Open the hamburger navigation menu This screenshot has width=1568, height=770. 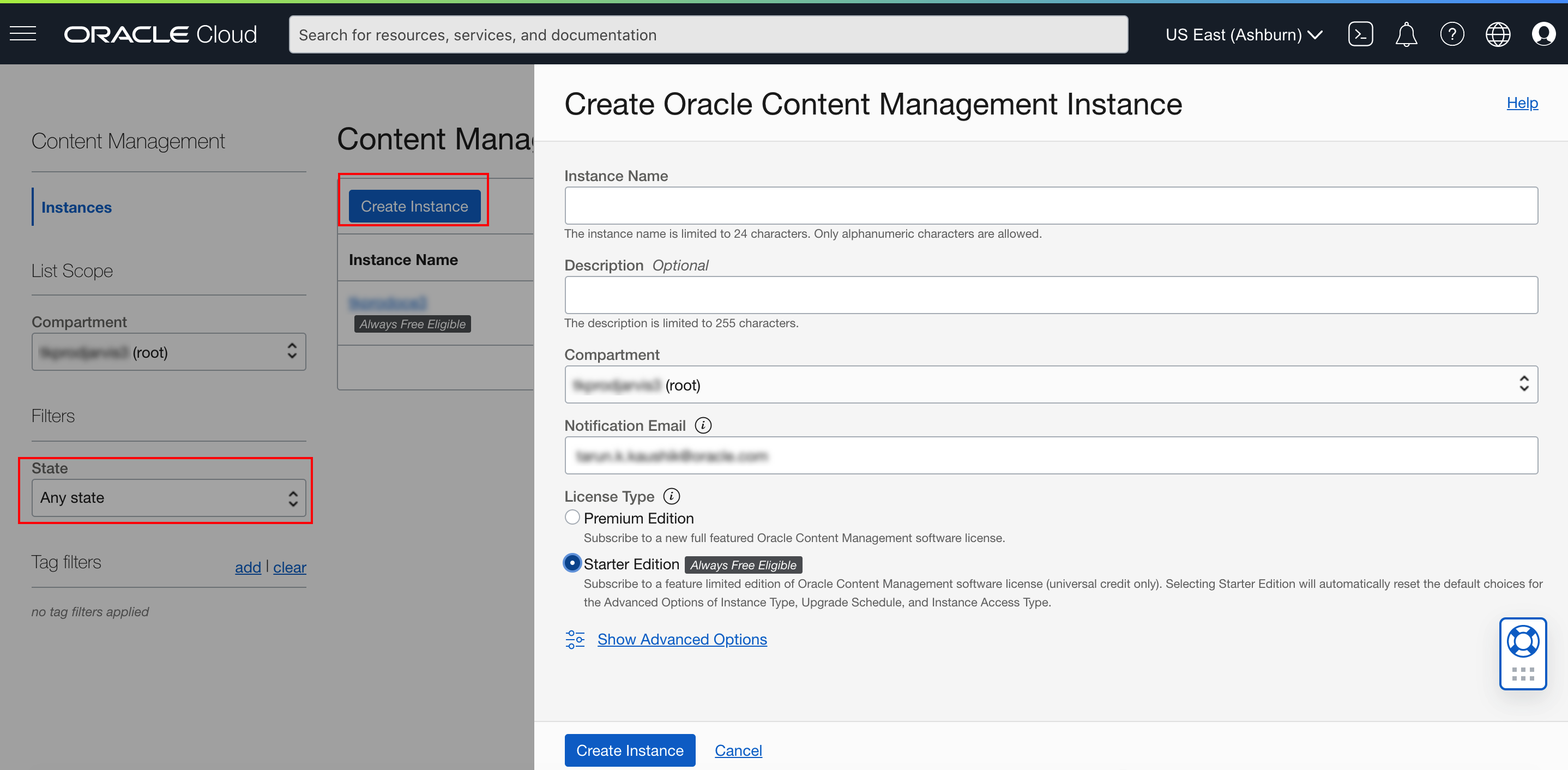[x=23, y=34]
